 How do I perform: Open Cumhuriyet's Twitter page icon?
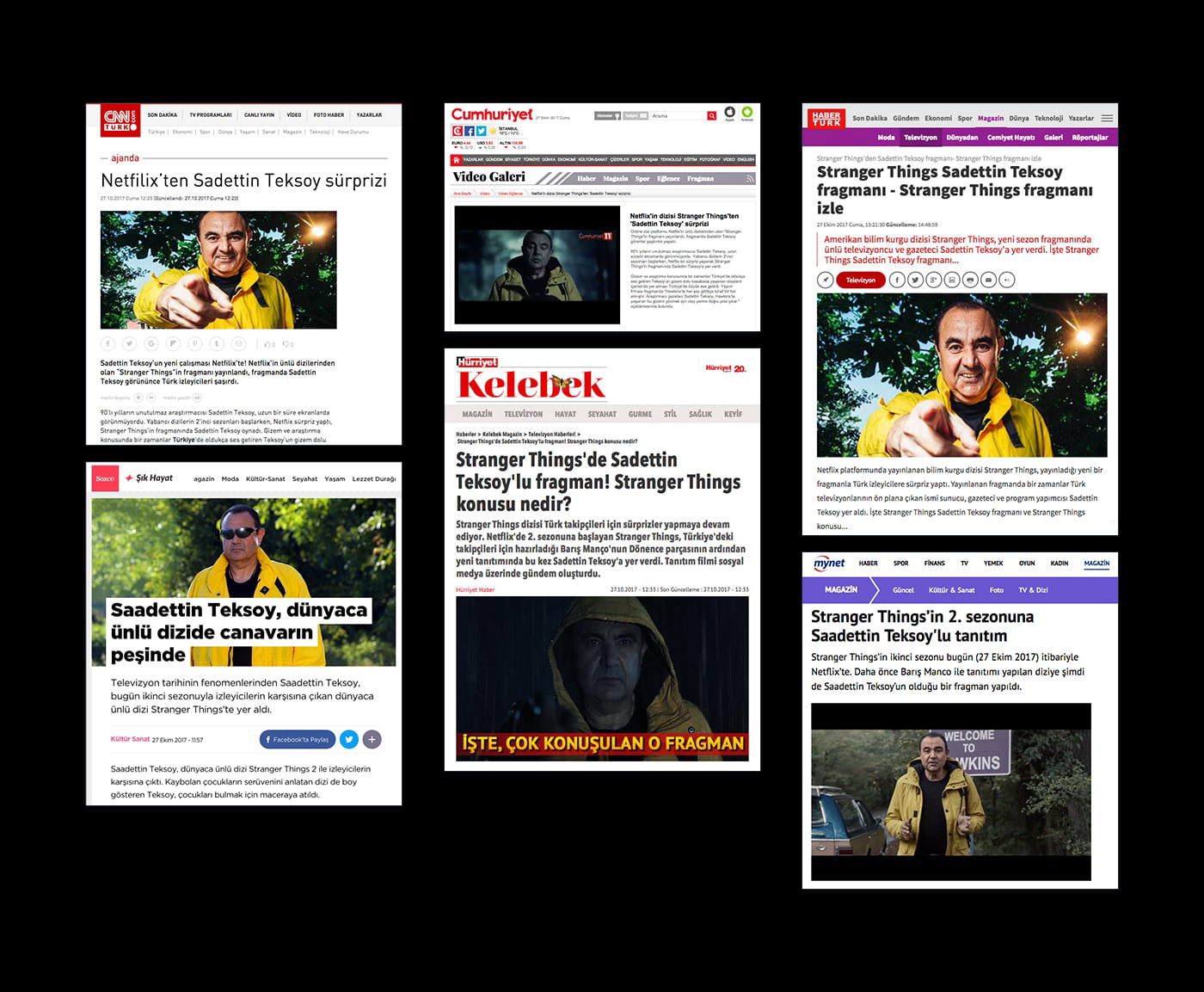click(481, 131)
